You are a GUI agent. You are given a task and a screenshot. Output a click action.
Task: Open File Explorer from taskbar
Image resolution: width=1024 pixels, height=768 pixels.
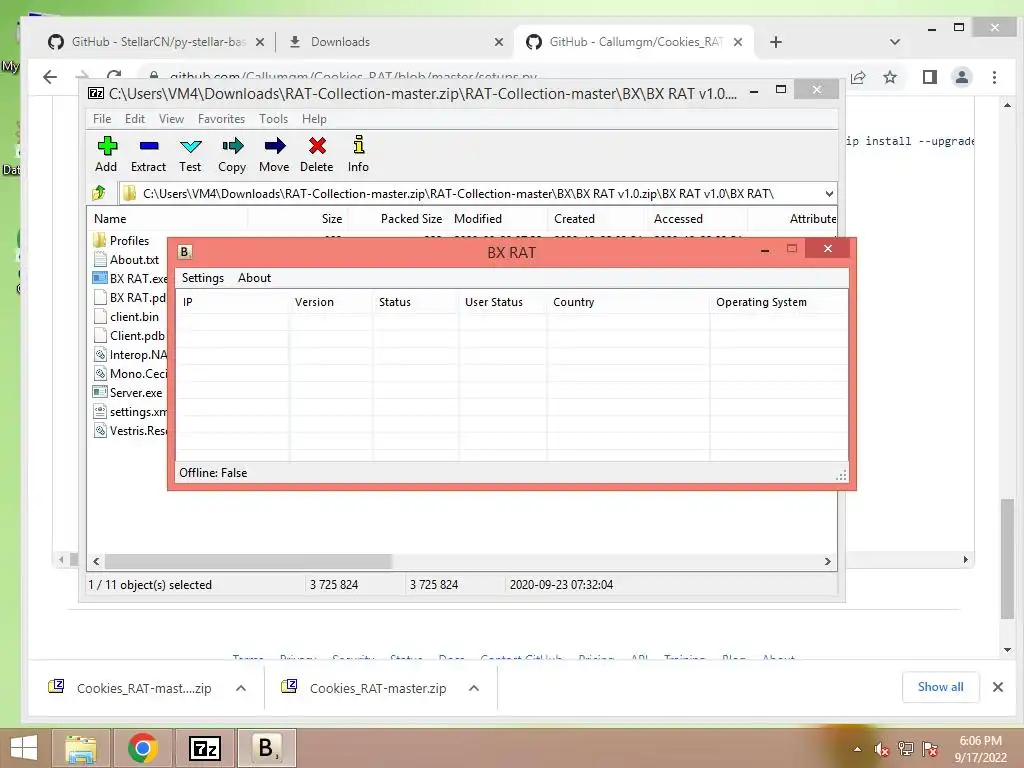(81, 748)
